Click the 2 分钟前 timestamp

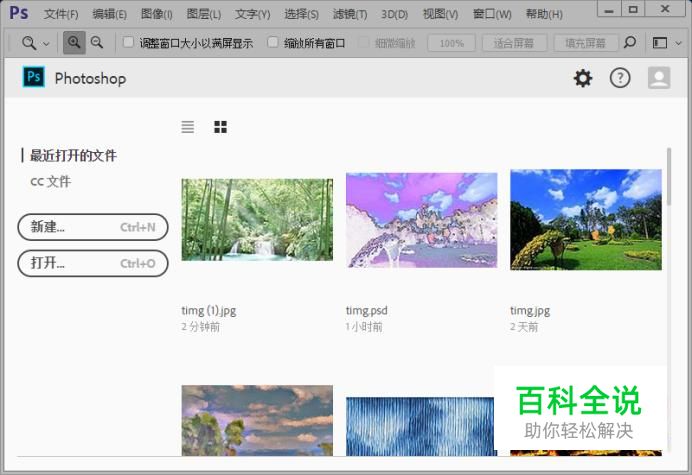coord(200,327)
